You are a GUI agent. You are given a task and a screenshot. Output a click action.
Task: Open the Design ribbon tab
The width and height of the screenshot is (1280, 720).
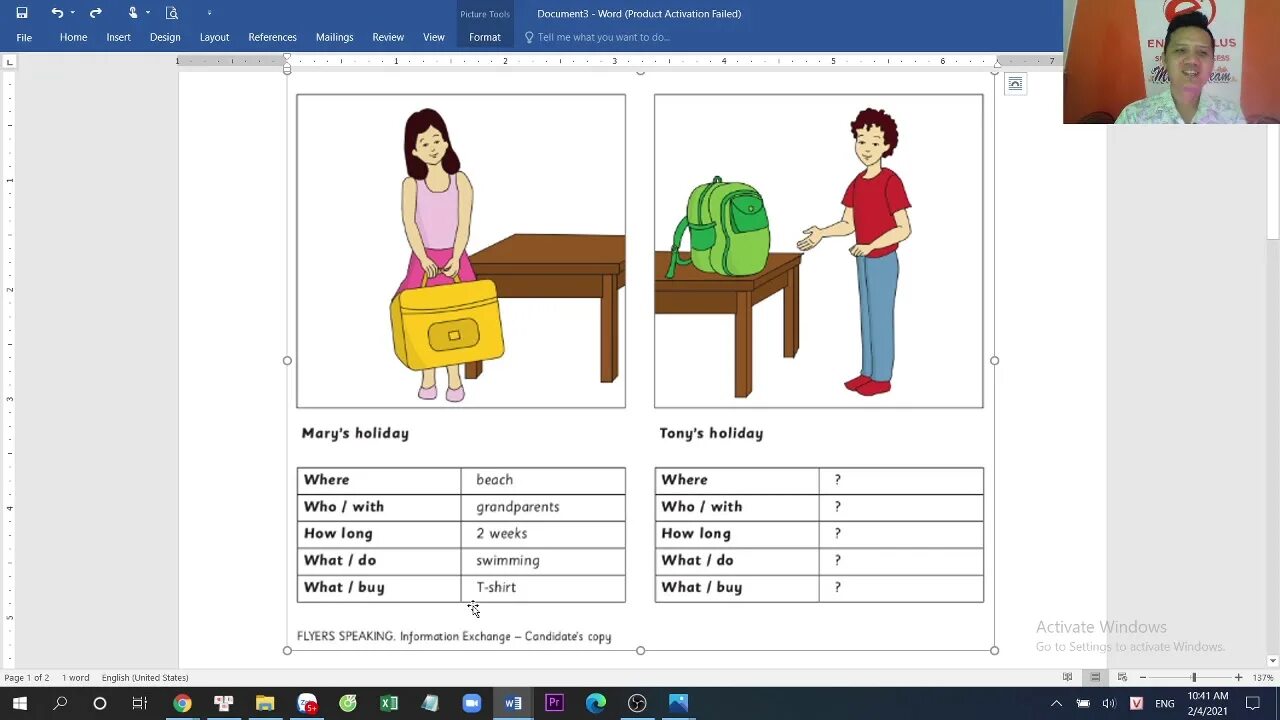pos(165,37)
